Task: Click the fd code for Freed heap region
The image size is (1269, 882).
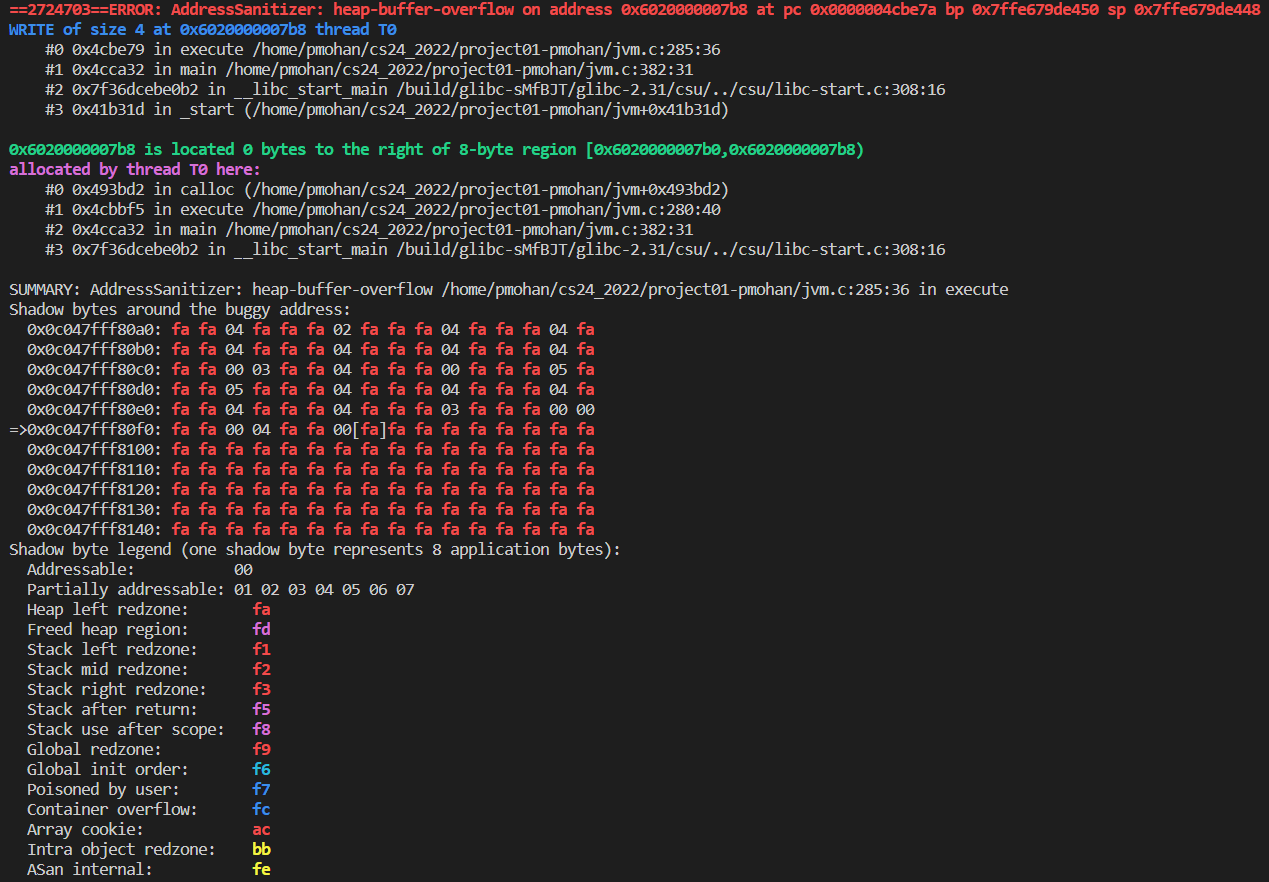Action: tap(261, 630)
